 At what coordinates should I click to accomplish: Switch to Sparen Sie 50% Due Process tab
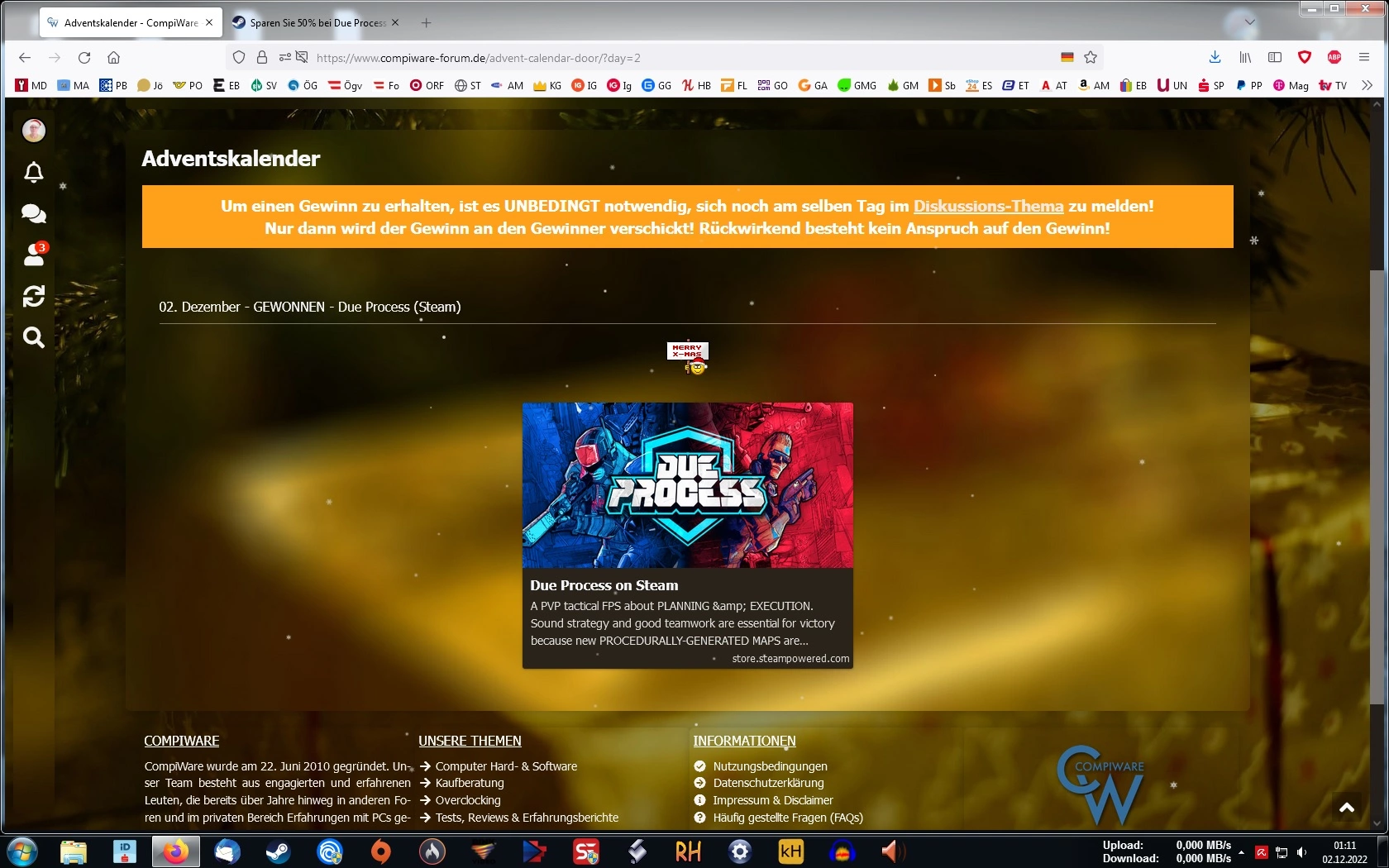click(317, 22)
